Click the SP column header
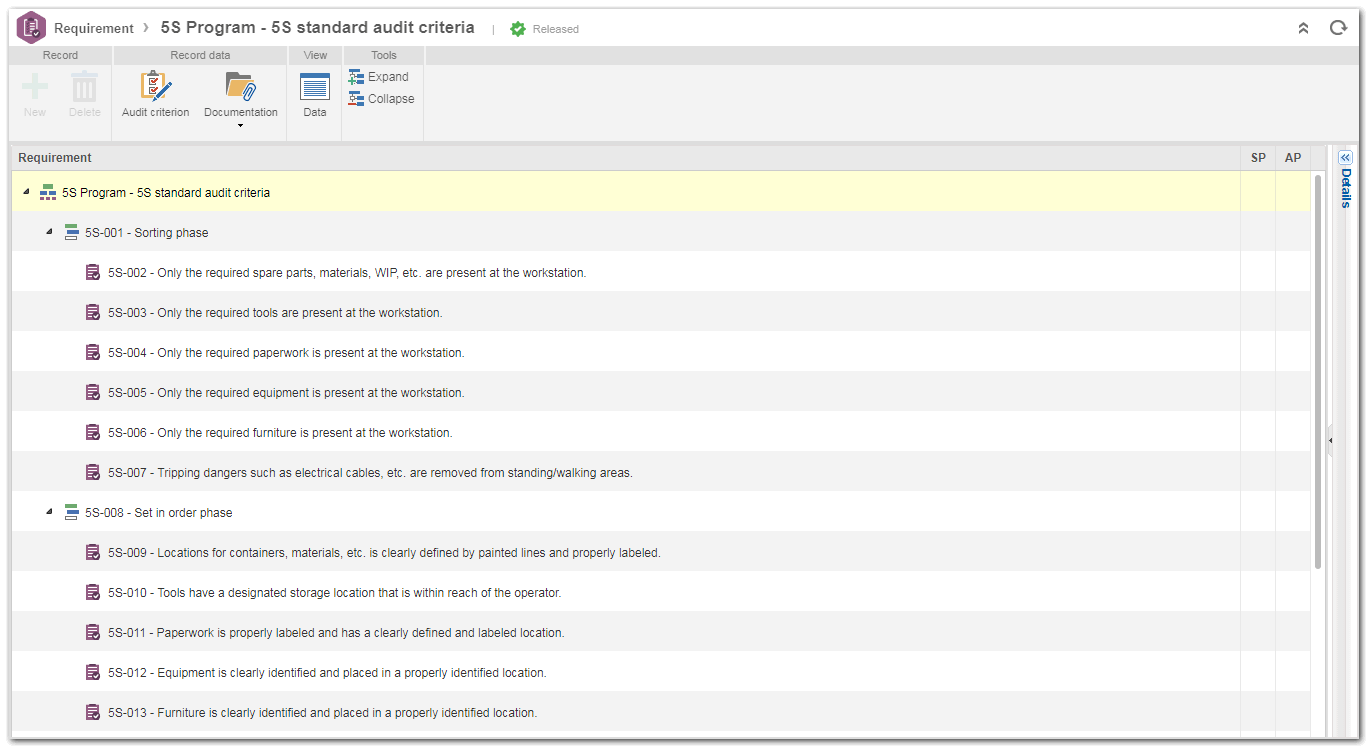 1258,158
